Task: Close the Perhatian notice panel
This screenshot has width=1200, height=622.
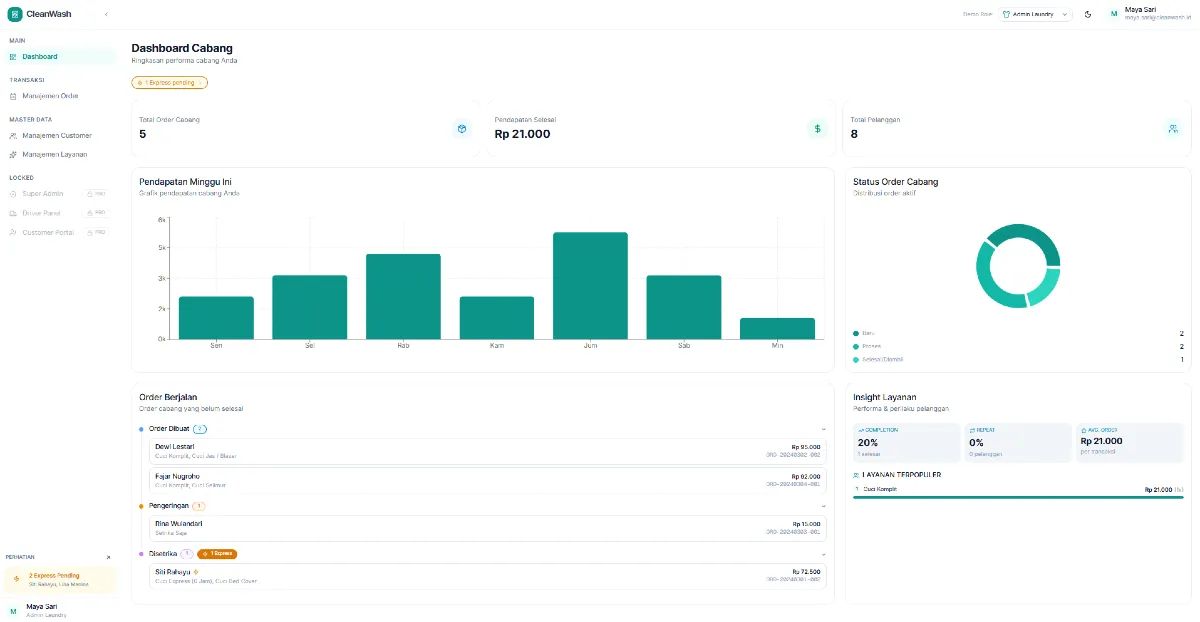Action: 109,557
